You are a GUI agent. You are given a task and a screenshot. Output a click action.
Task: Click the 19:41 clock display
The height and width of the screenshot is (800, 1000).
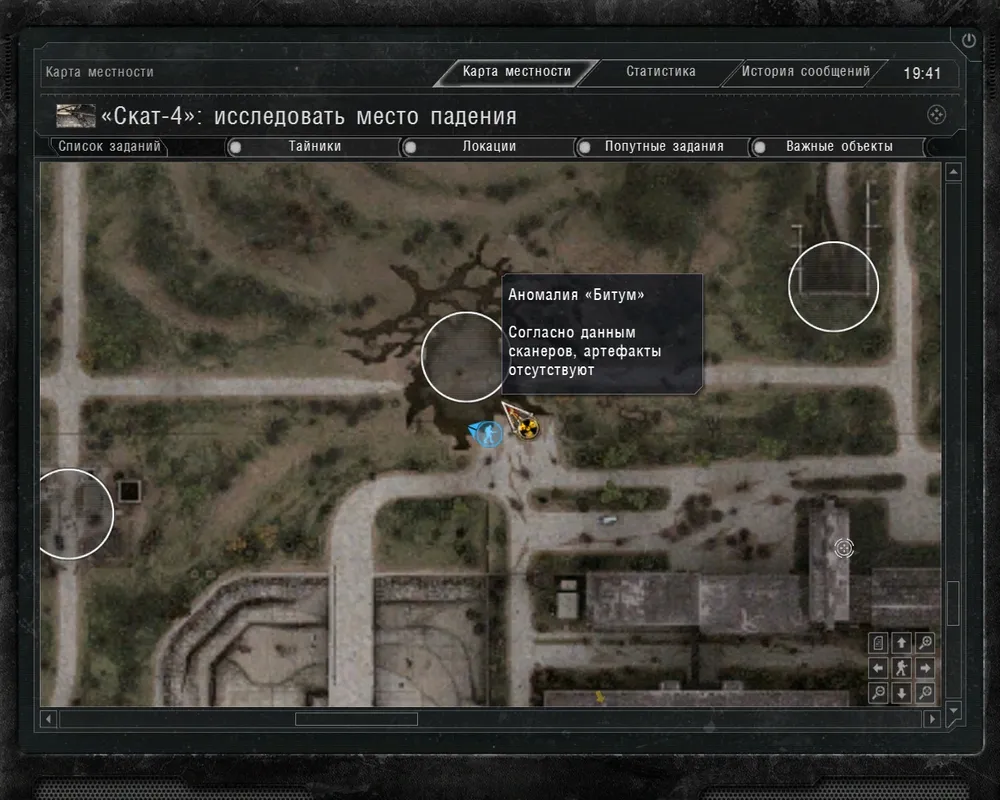pos(922,73)
